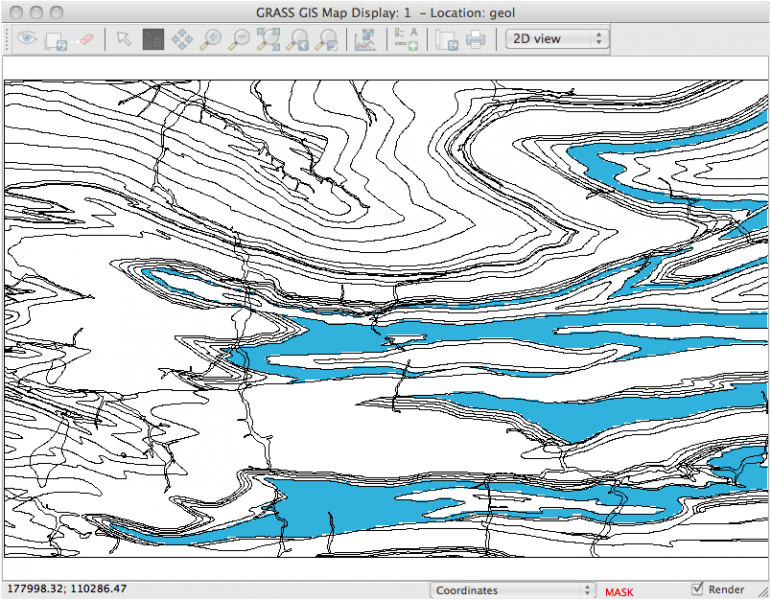This screenshot has height=600, width=771.
Task: Erase the display with the eraser icon
Action: coord(85,40)
